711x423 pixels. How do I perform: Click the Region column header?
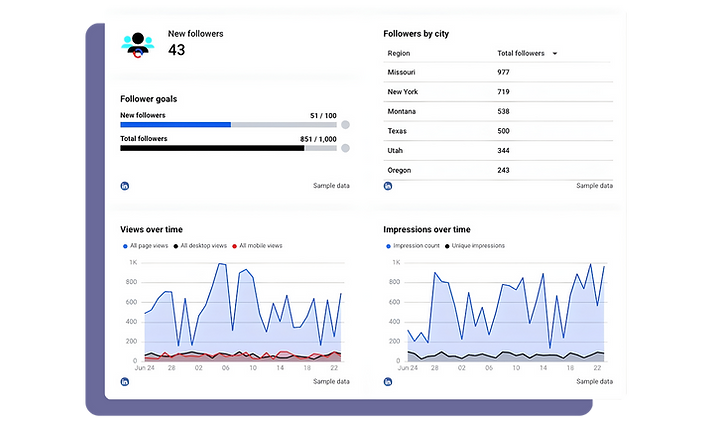click(x=399, y=53)
